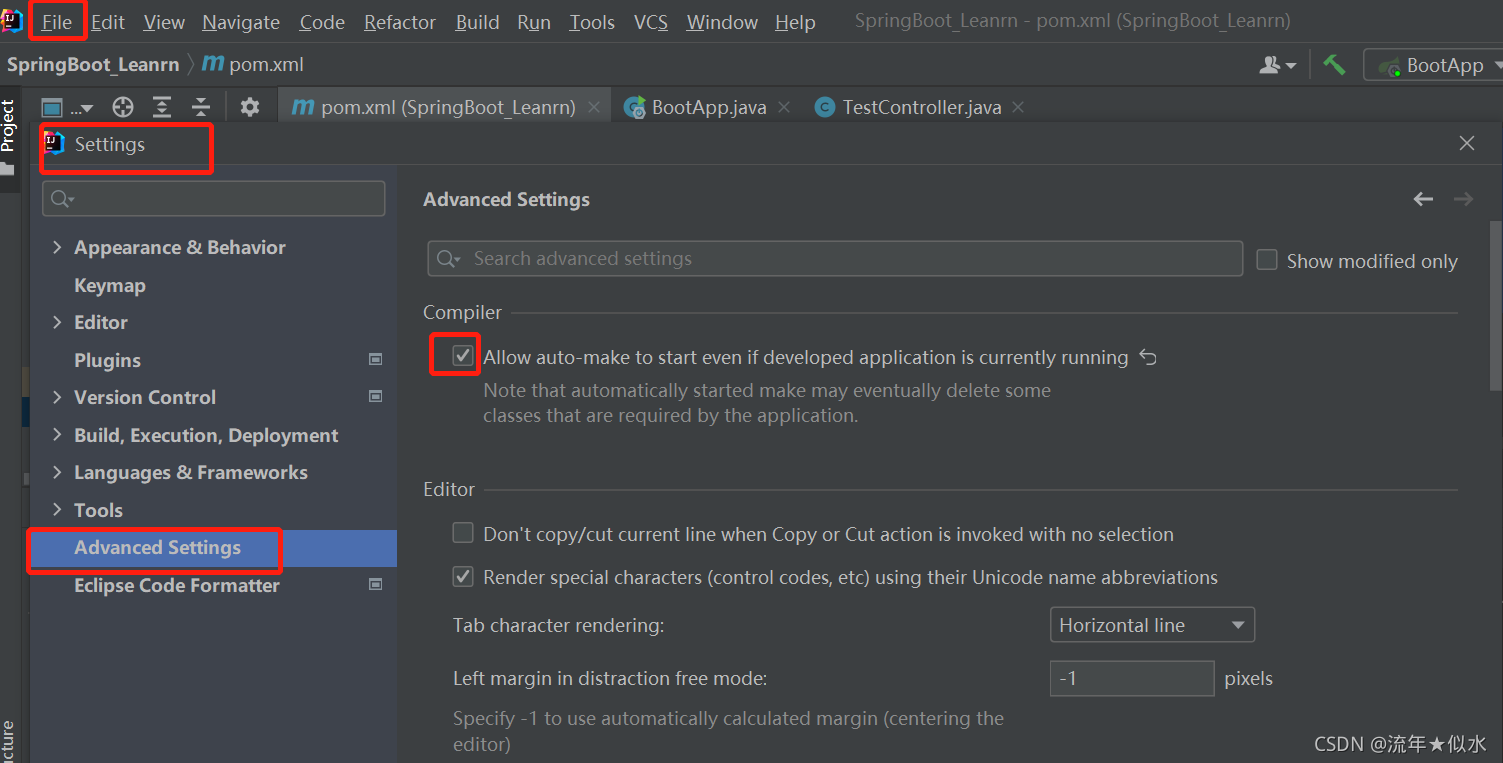Screen dimensions: 1503x763
Task: Click Left margin distraction free value field
Action: [x=1132, y=678]
